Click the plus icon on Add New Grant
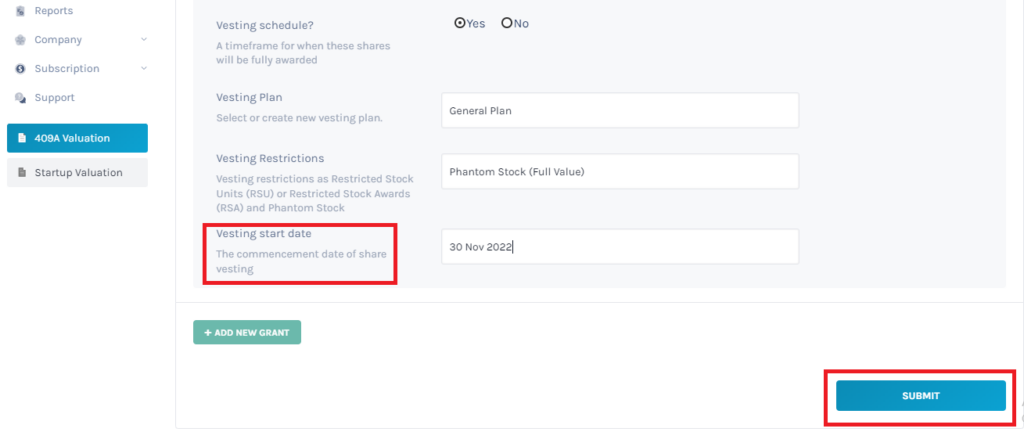 [208, 333]
